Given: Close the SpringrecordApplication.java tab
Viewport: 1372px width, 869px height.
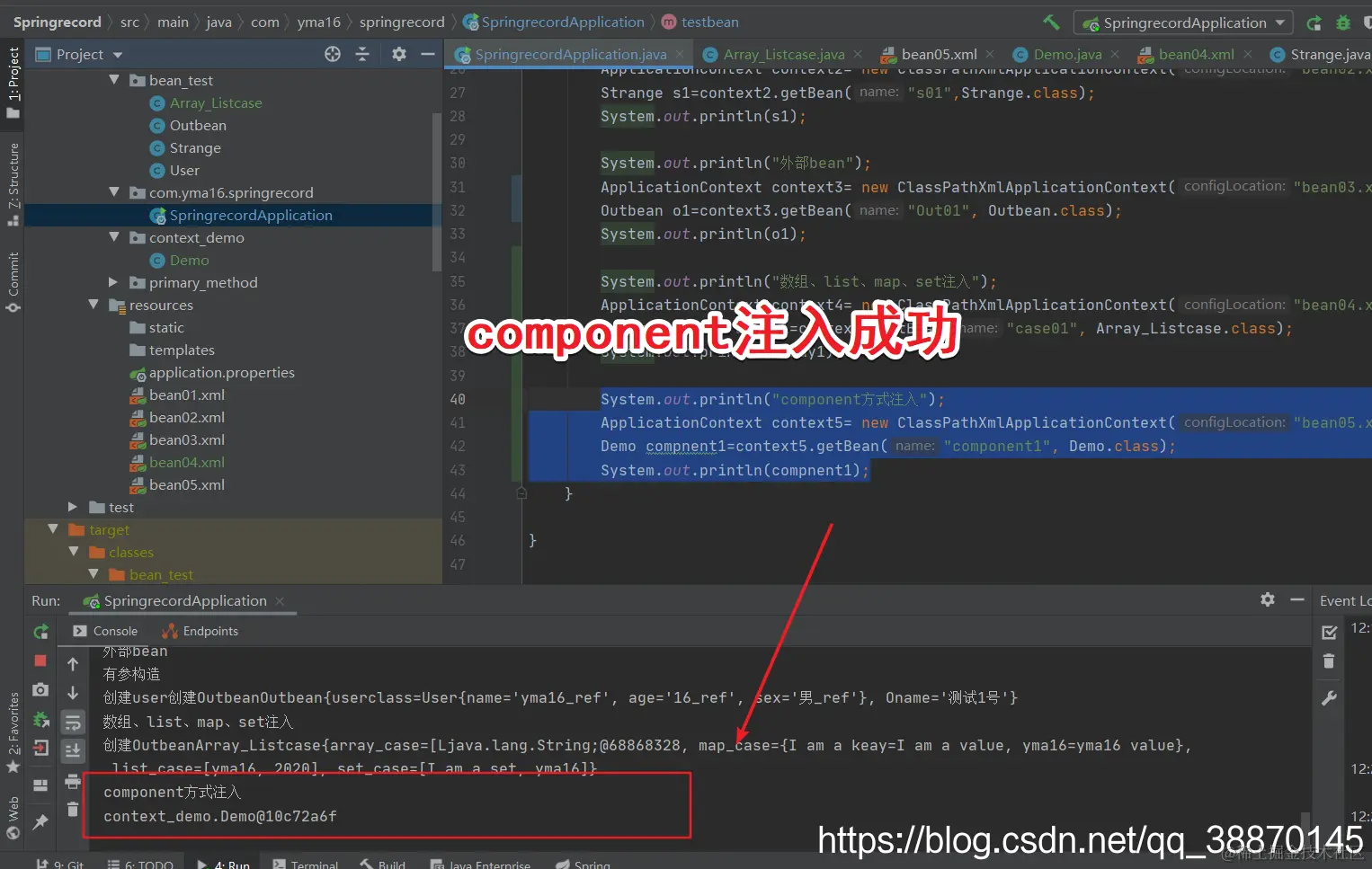Looking at the screenshot, I should pos(680,54).
